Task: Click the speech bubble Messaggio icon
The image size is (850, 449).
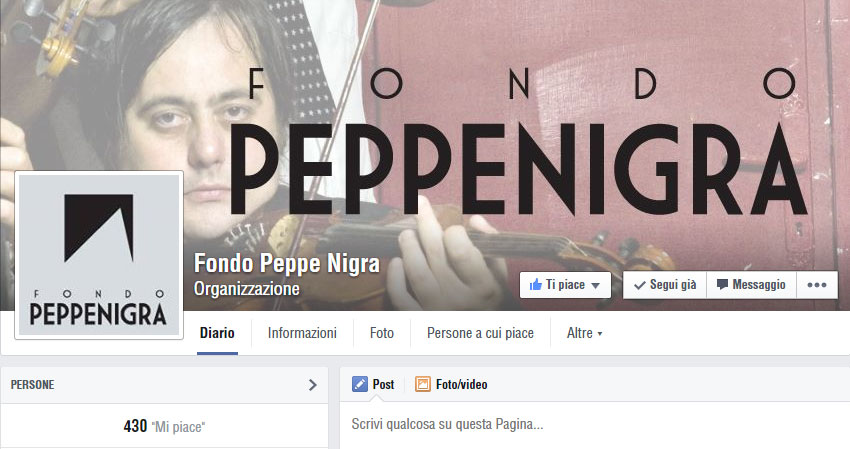Action: click(x=722, y=285)
